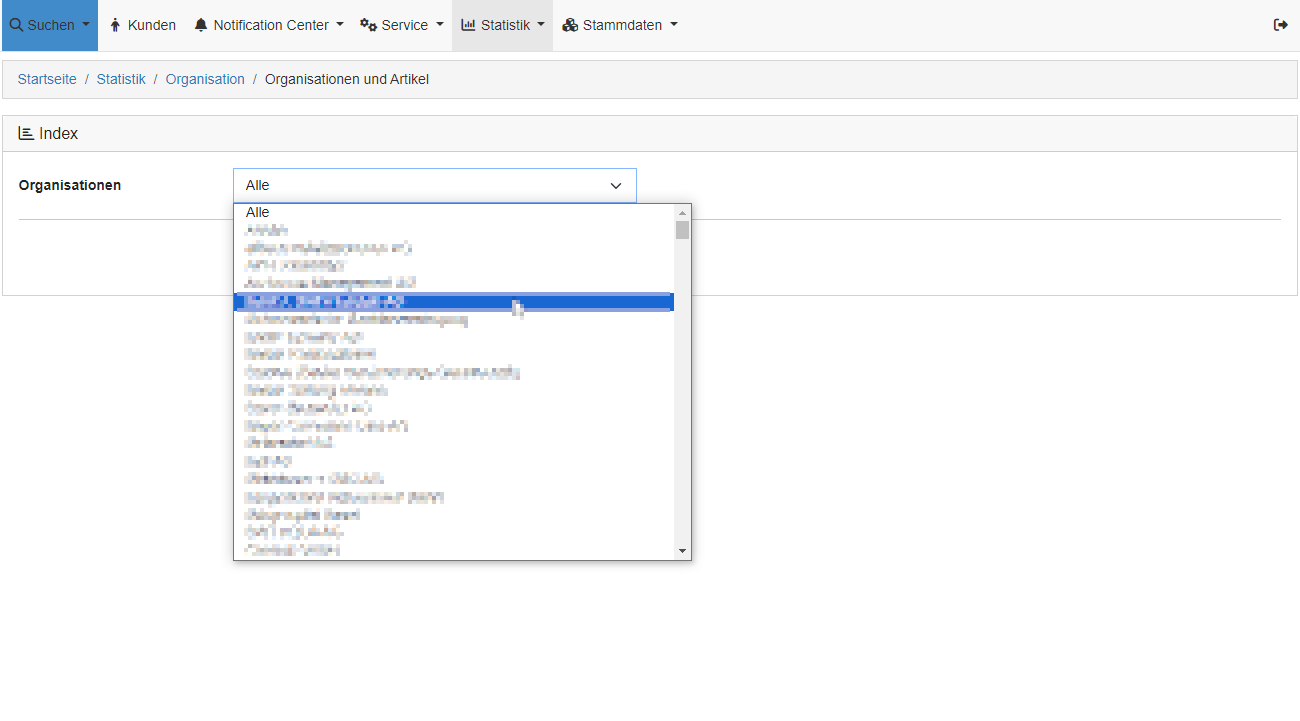Choose the 'Alle' option in the list
The image size is (1300, 721).
tap(258, 212)
